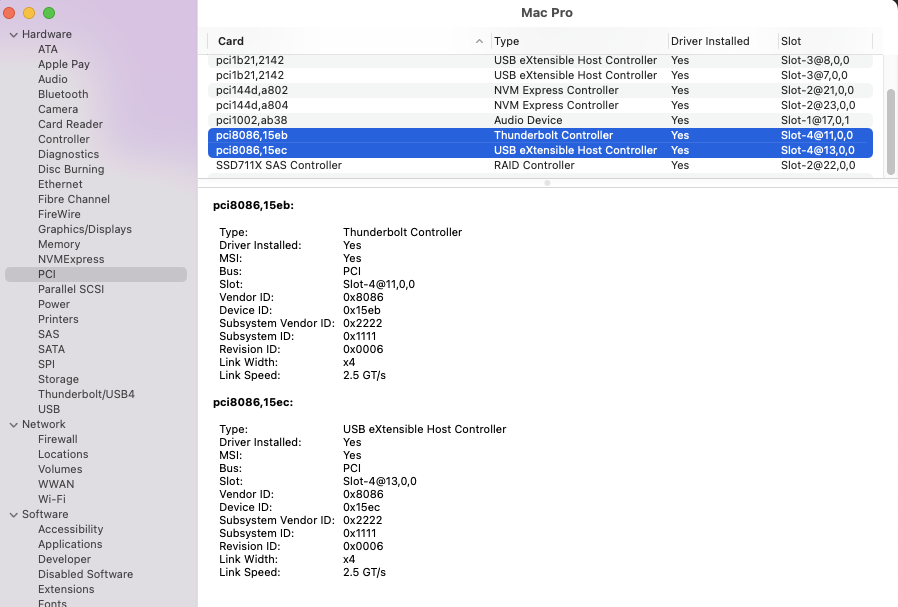The width and height of the screenshot is (898, 607).
Task: Click the yellow minimize window button
Action: [x=29, y=13]
